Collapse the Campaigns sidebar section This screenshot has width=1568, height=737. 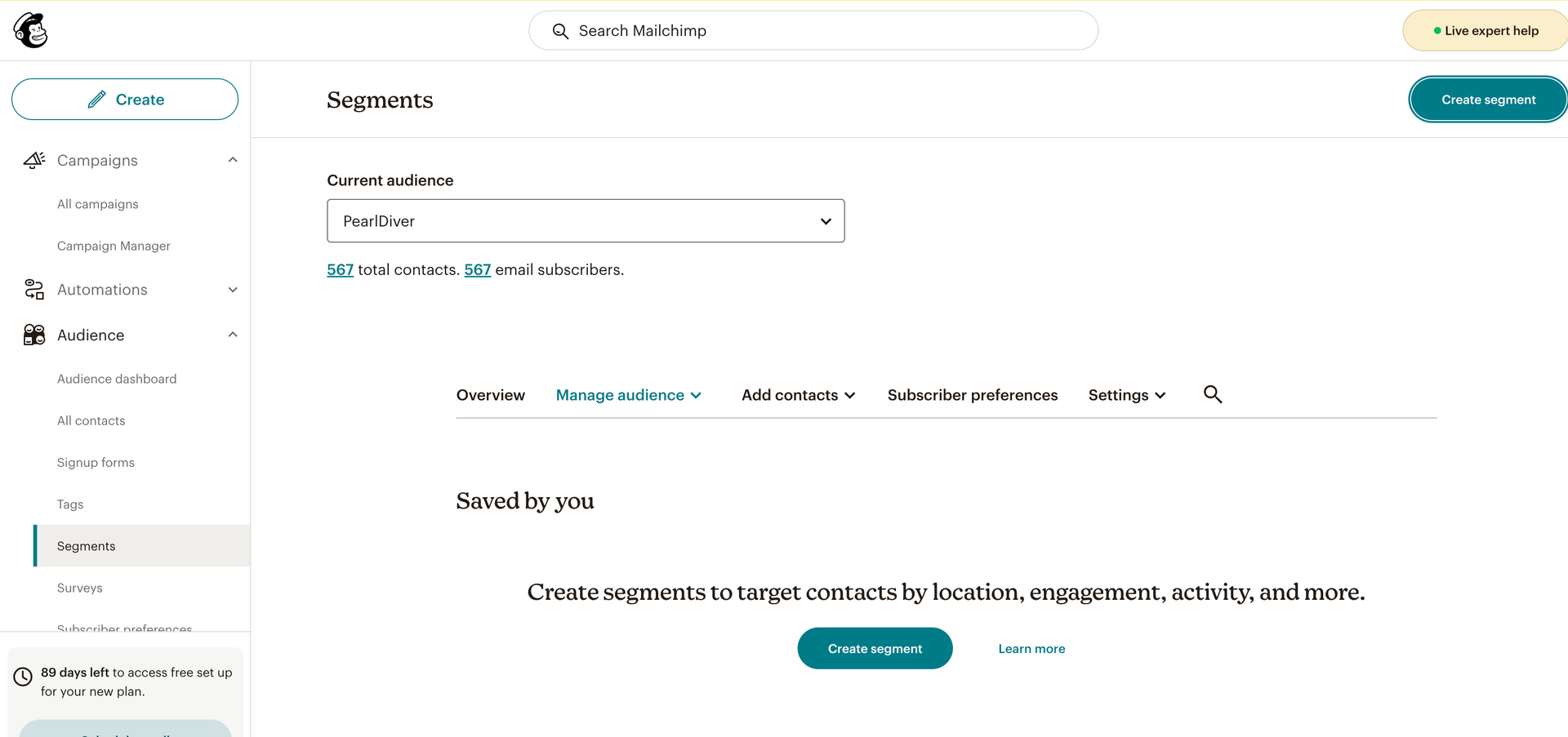point(233,160)
